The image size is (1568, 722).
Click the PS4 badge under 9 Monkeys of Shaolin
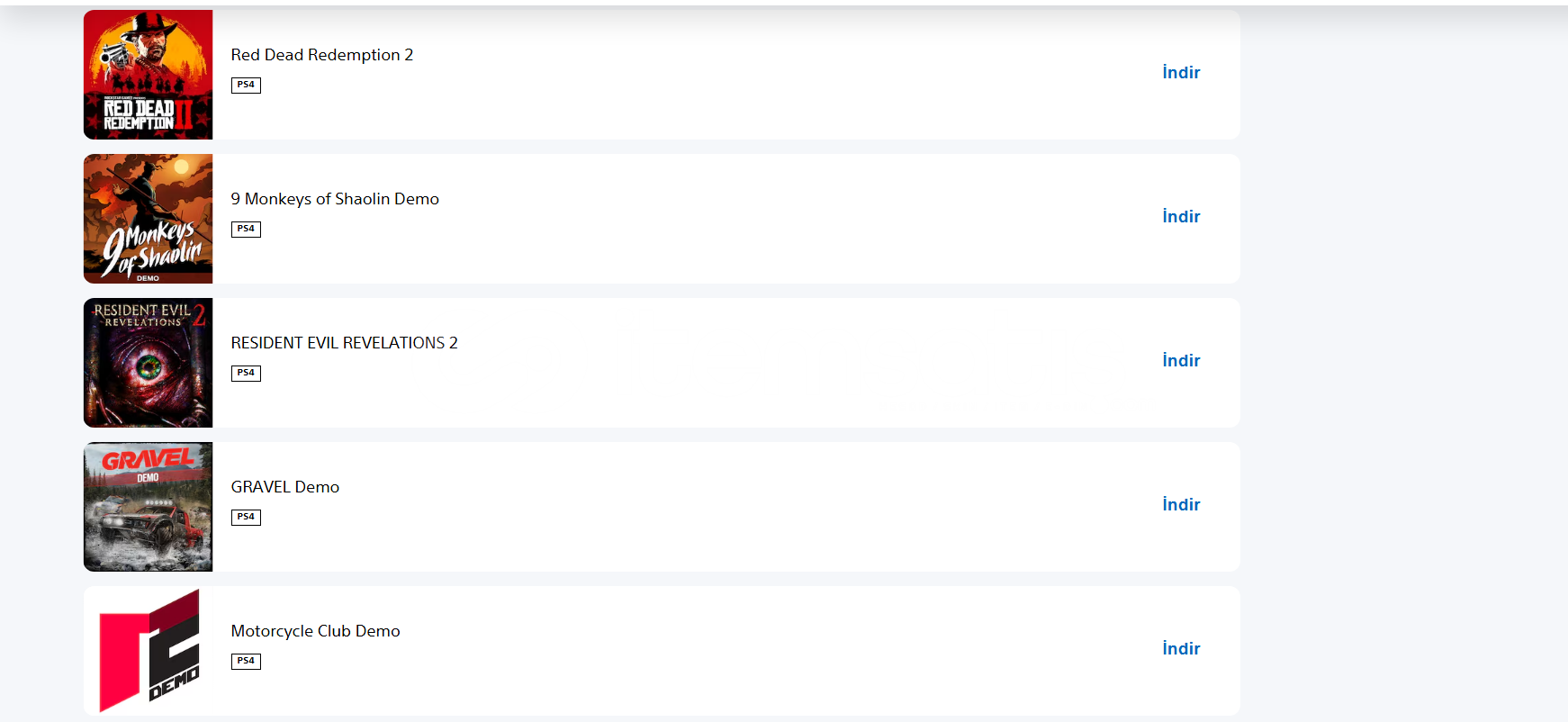tap(246, 230)
